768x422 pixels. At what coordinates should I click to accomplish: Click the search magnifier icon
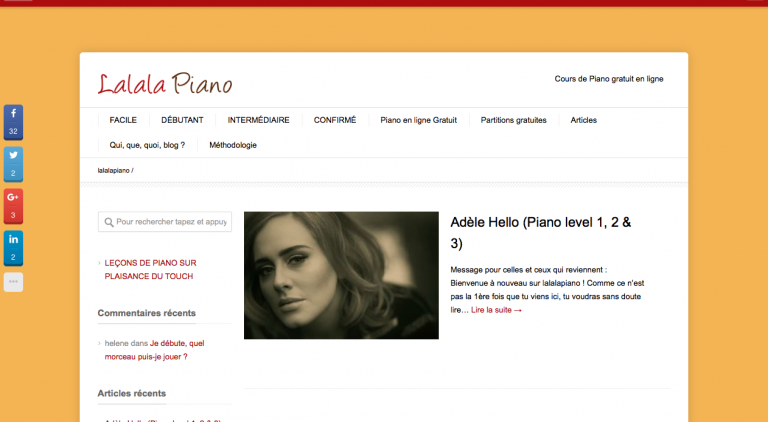pyautogui.click(x=109, y=222)
